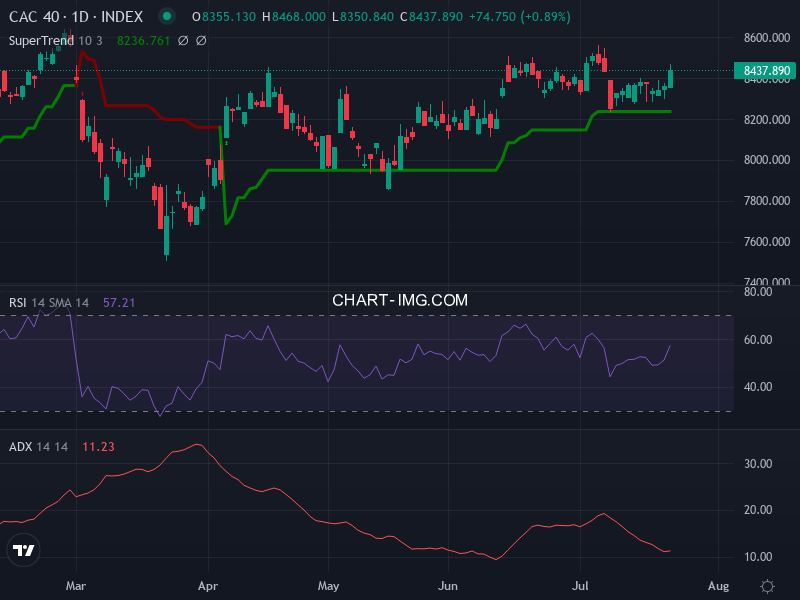The image size is (800, 600).
Task: Click 30.00 on the ADX scale
Action: (758, 463)
